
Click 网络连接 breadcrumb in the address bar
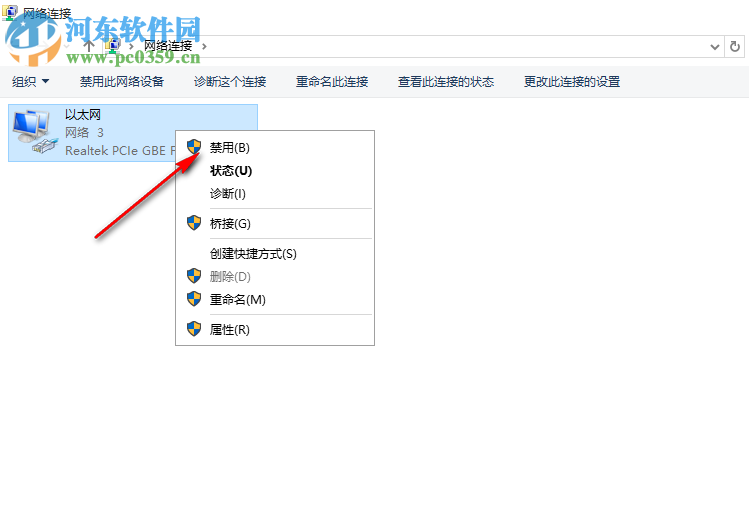pyautogui.click(x=168, y=46)
